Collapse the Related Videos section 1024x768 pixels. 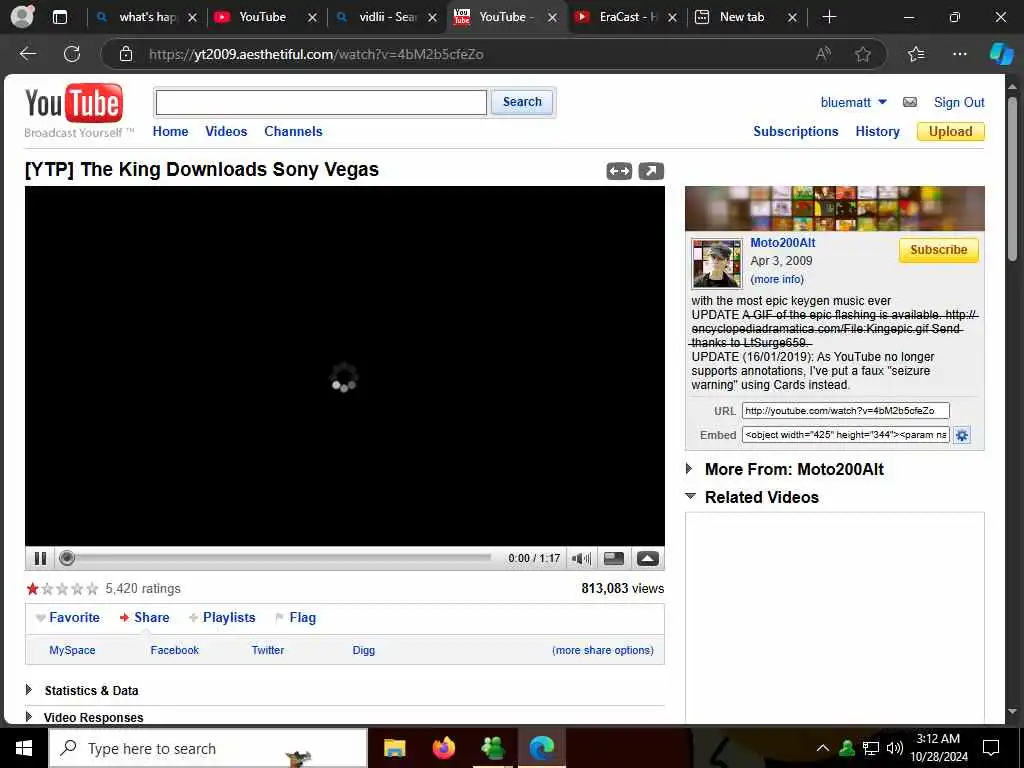click(x=690, y=496)
